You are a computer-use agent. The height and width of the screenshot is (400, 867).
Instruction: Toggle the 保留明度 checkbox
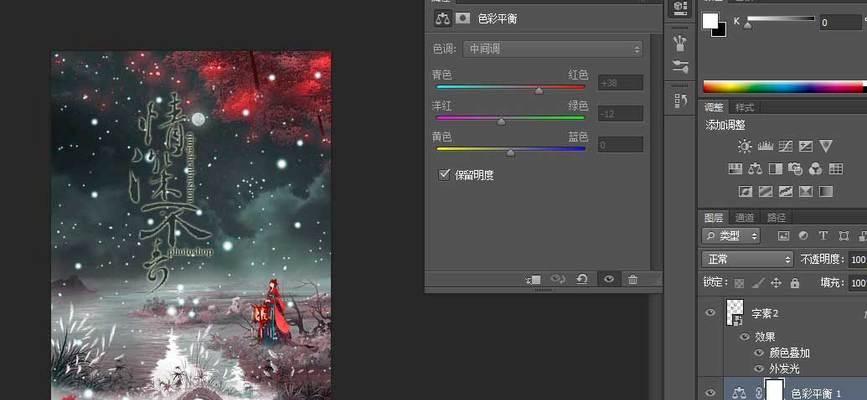(x=443, y=175)
